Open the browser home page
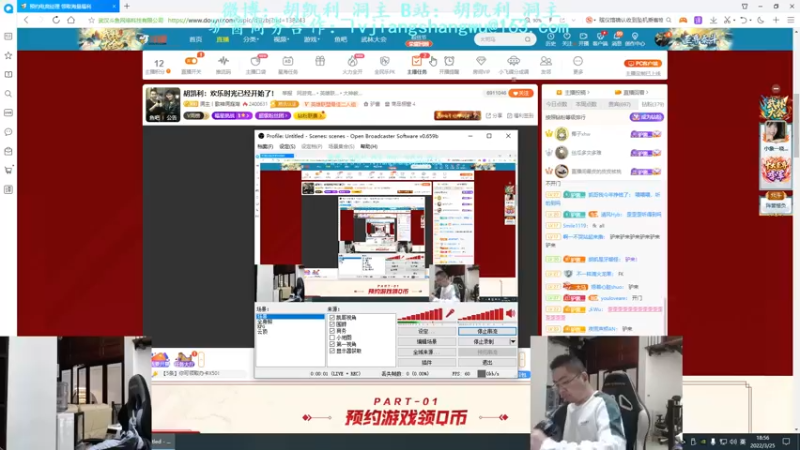This screenshot has width=800, height=450. 71,20
